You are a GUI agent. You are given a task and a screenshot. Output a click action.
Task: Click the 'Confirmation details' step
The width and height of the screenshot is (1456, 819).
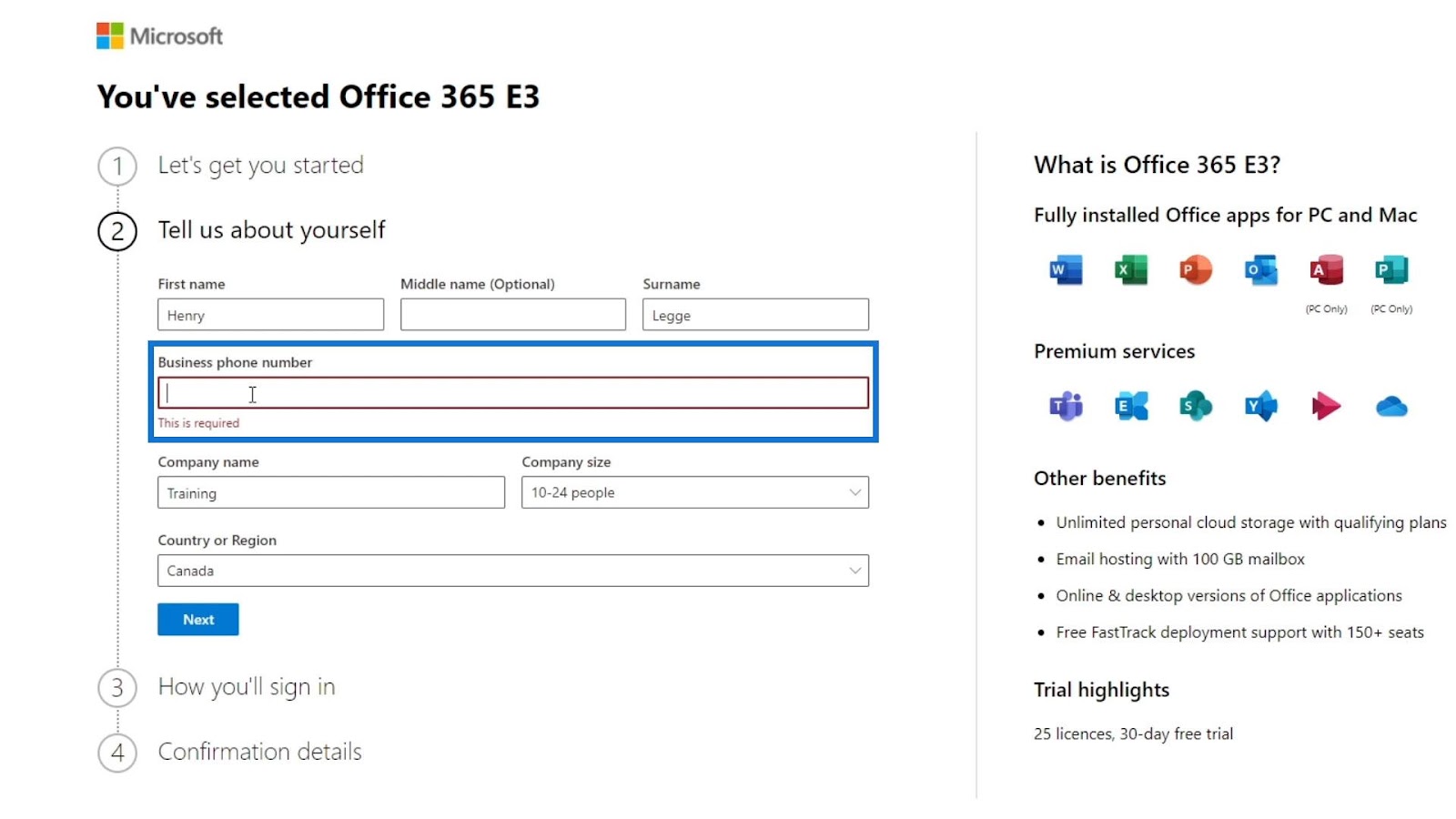(260, 752)
